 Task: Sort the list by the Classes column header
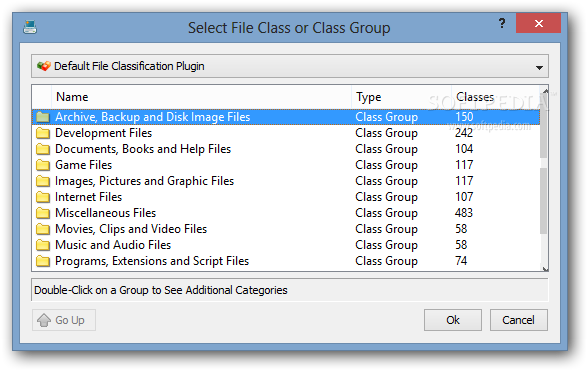[x=495, y=97]
